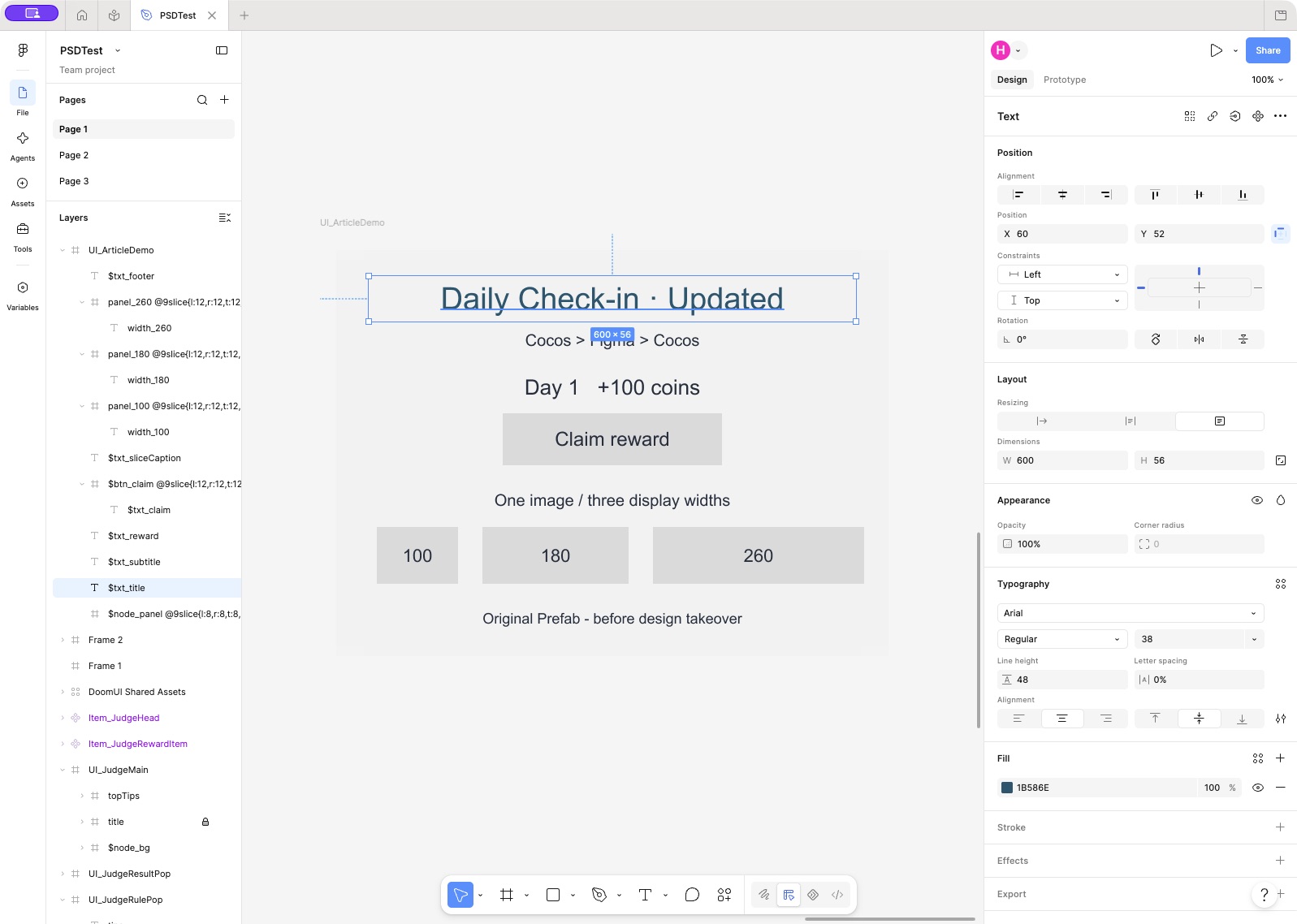Viewport: 1297px width, 924px height.
Task: Select the Move tool in bottom toolbar
Action: pos(460,895)
